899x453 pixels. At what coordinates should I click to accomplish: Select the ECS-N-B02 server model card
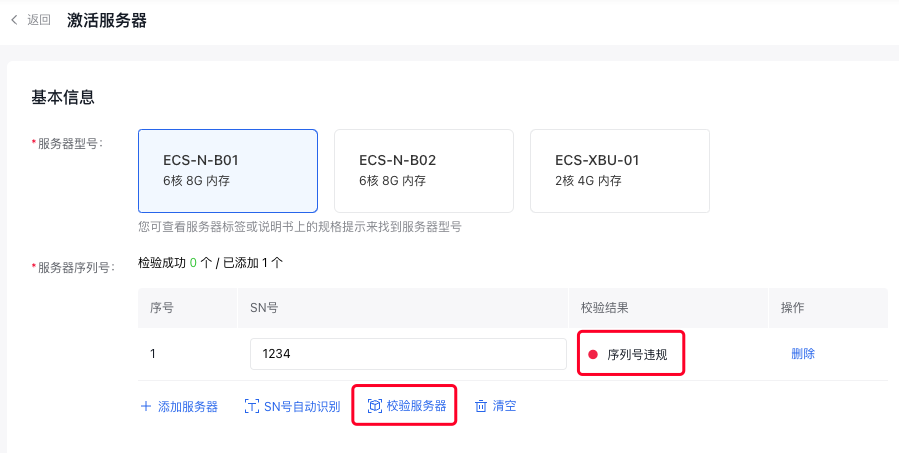[424, 171]
